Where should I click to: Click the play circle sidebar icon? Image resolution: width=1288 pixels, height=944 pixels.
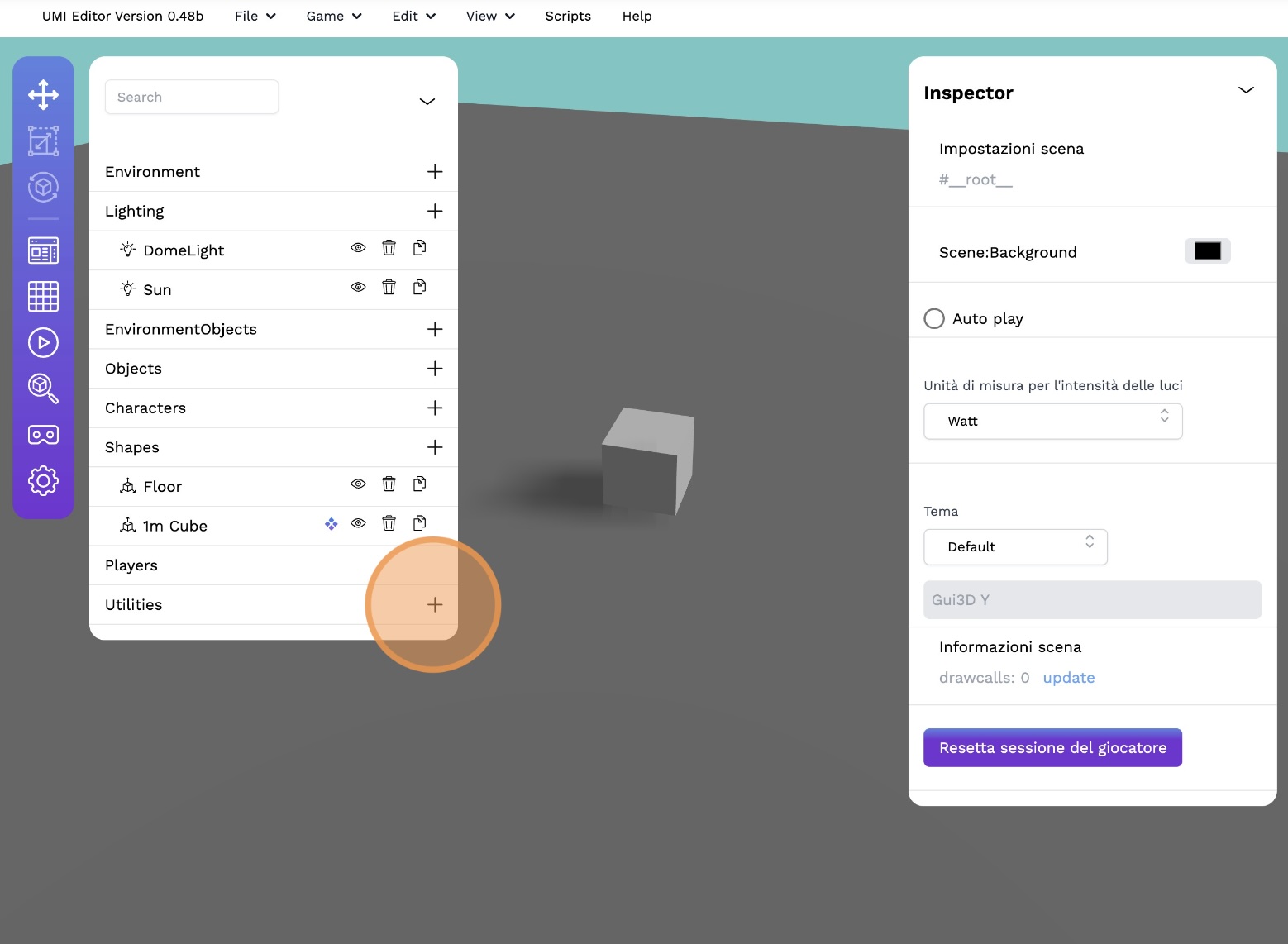click(x=43, y=342)
